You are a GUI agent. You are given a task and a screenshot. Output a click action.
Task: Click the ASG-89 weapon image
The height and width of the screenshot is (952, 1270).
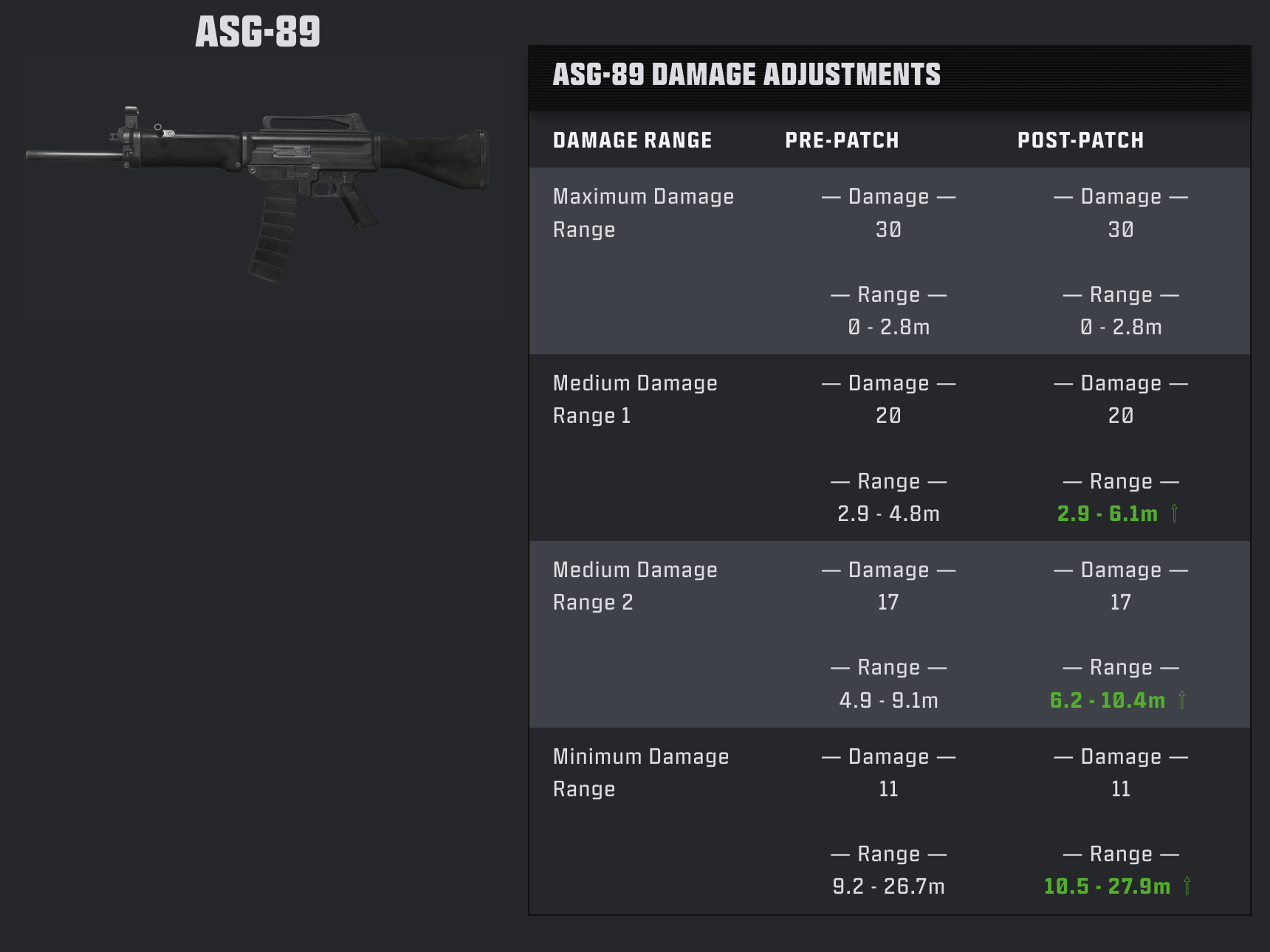(257, 195)
